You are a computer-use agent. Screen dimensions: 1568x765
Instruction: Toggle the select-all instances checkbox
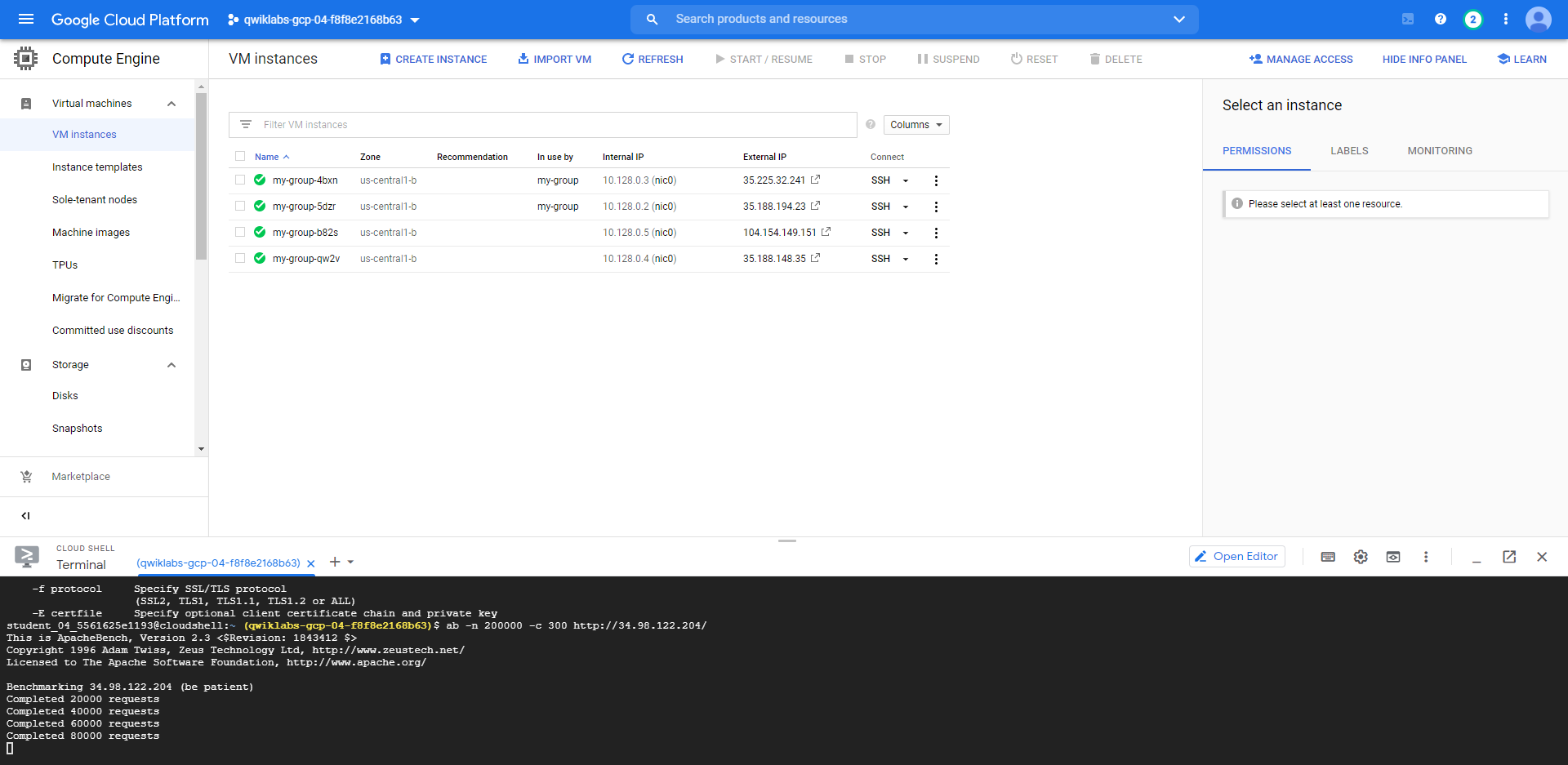[x=240, y=156]
